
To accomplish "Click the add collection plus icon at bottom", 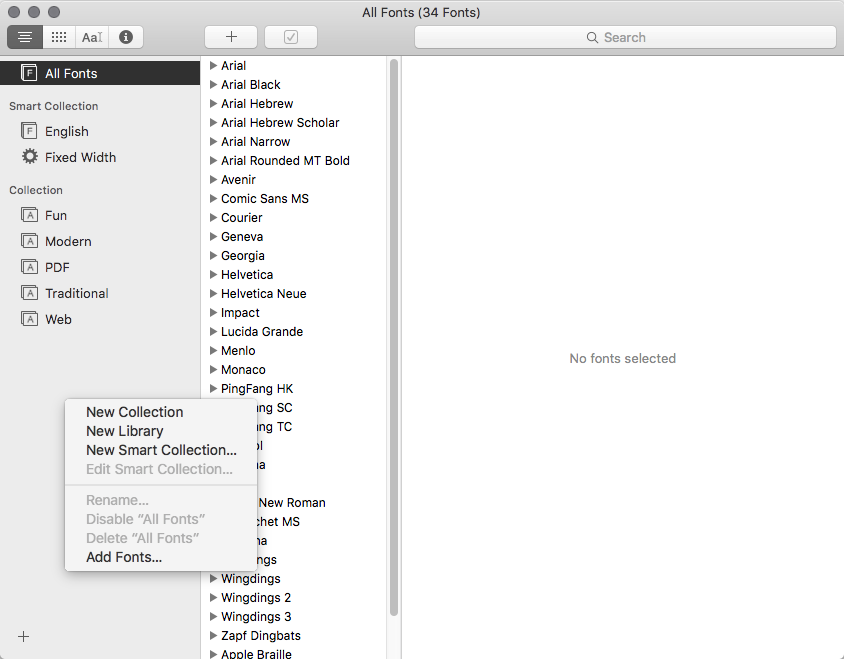I will click(23, 636).
